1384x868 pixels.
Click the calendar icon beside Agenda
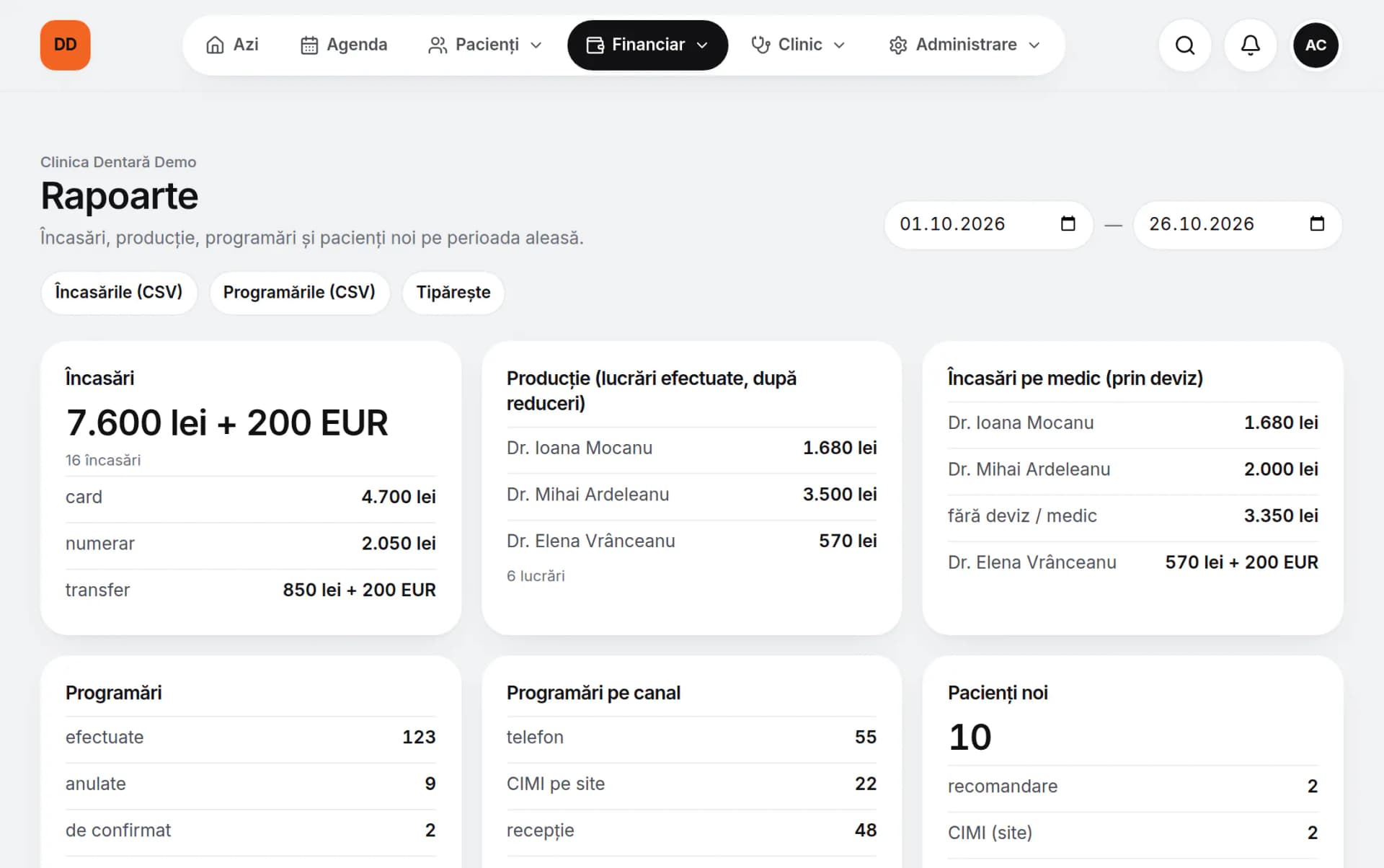[309, 45]
